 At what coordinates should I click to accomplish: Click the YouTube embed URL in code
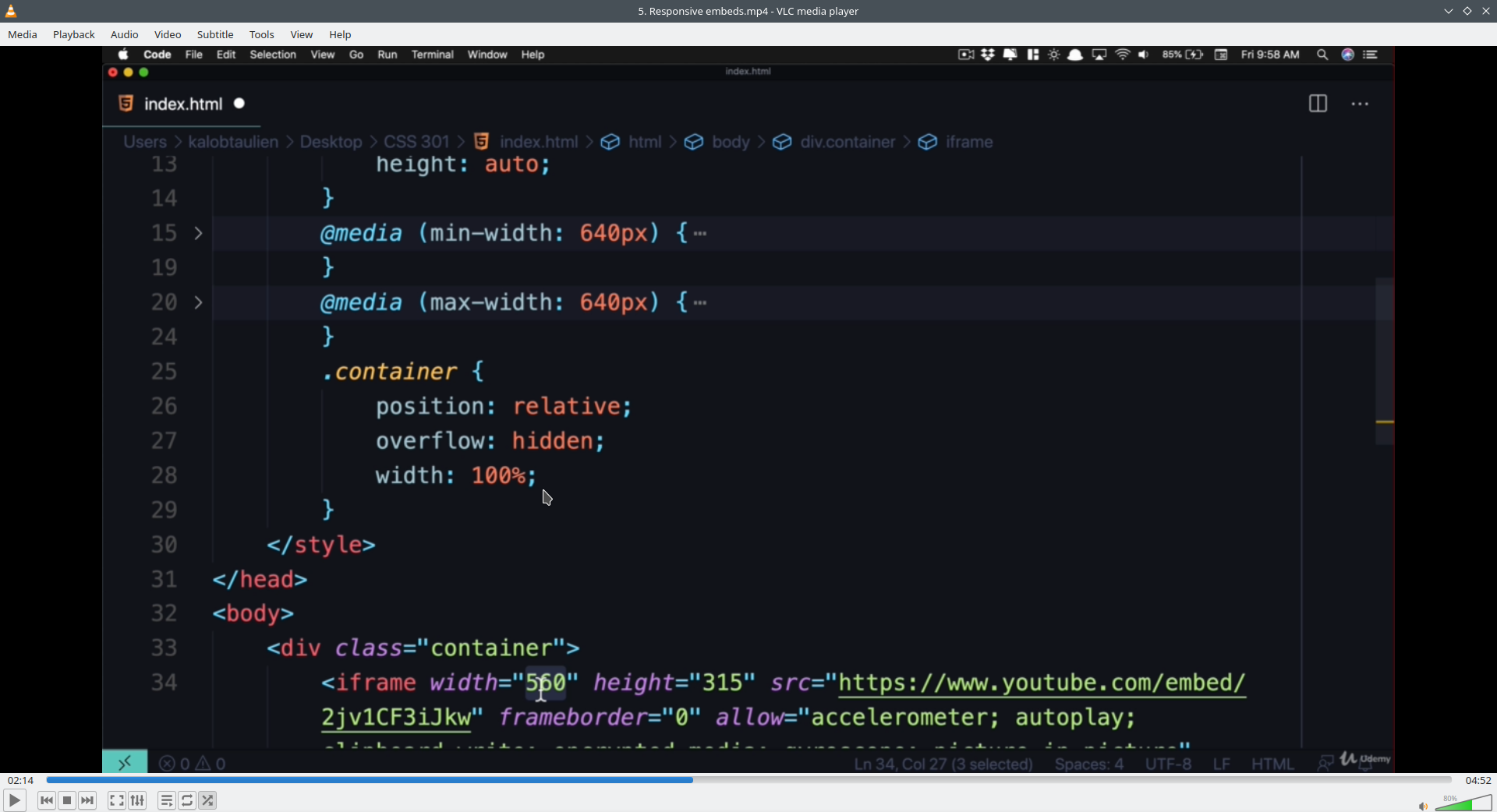click(x=1042, y=683)
